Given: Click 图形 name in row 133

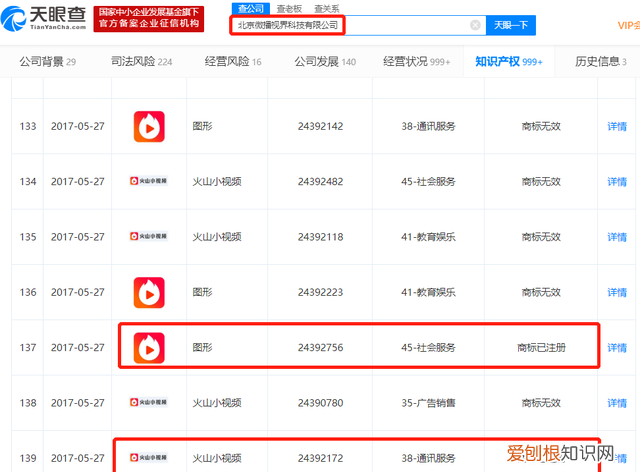Looking at the screenshot, I should click(202, 127).
